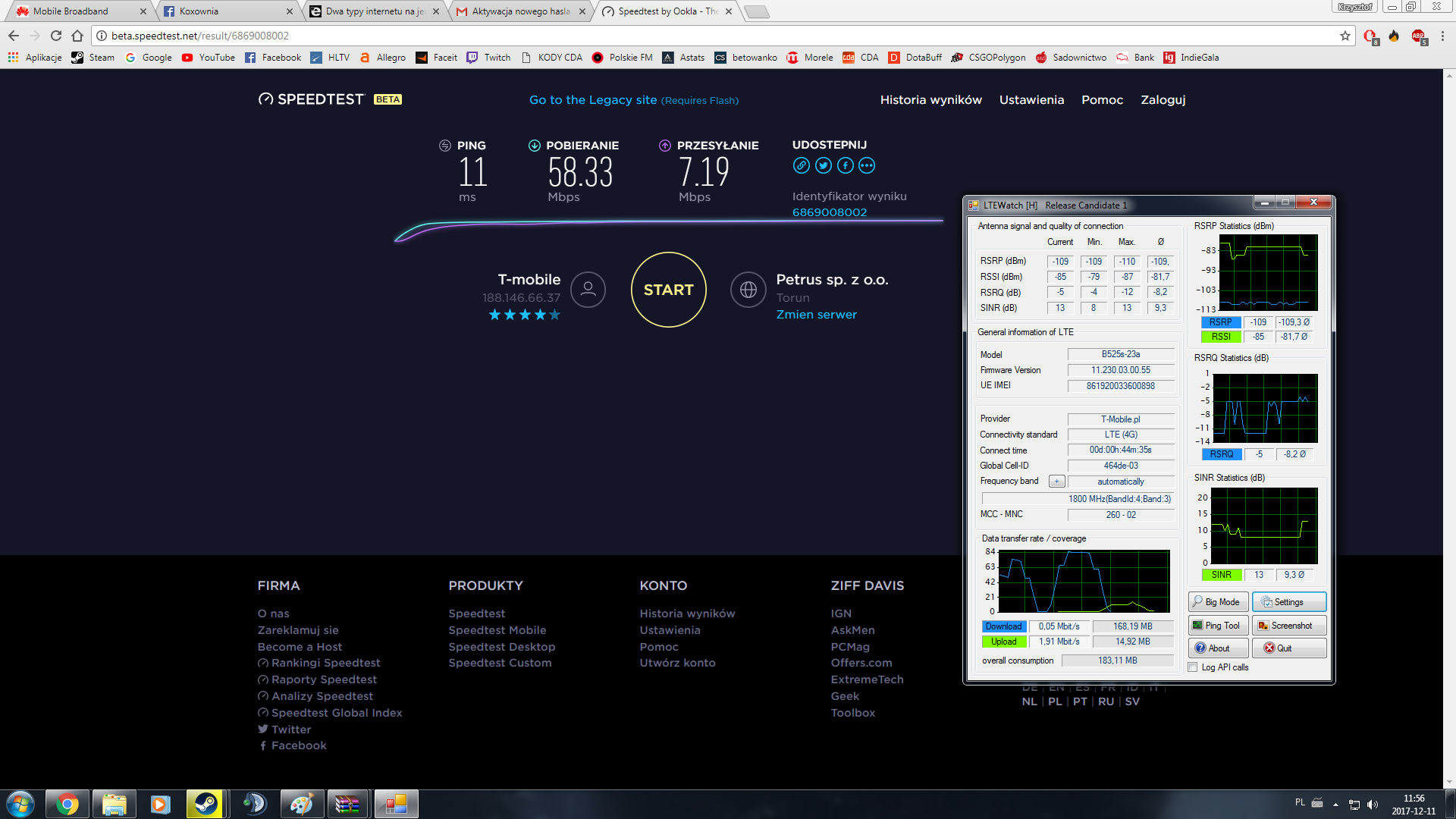Image resolution: width=1456 pixels, height=819 pixels.
Task: Show hidden system tray icons
Action: [1335, 804]
